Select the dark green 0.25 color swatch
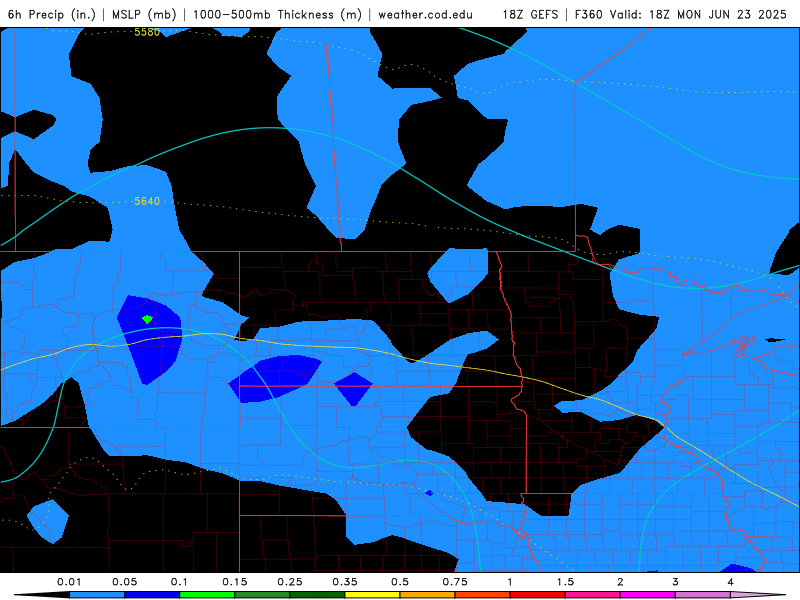Viewport: 800px width, 600px height. click(x=317, y=595)
